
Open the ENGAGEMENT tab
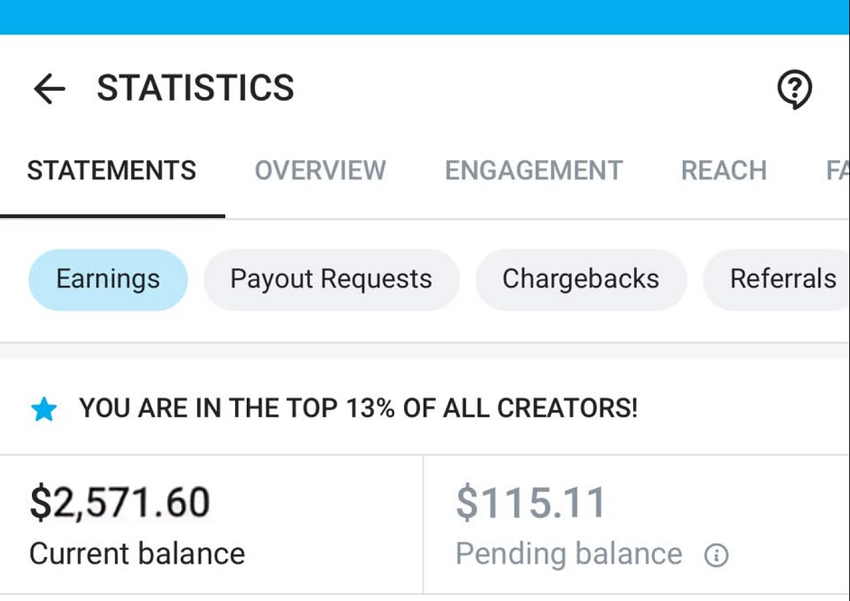click(533, 171)
